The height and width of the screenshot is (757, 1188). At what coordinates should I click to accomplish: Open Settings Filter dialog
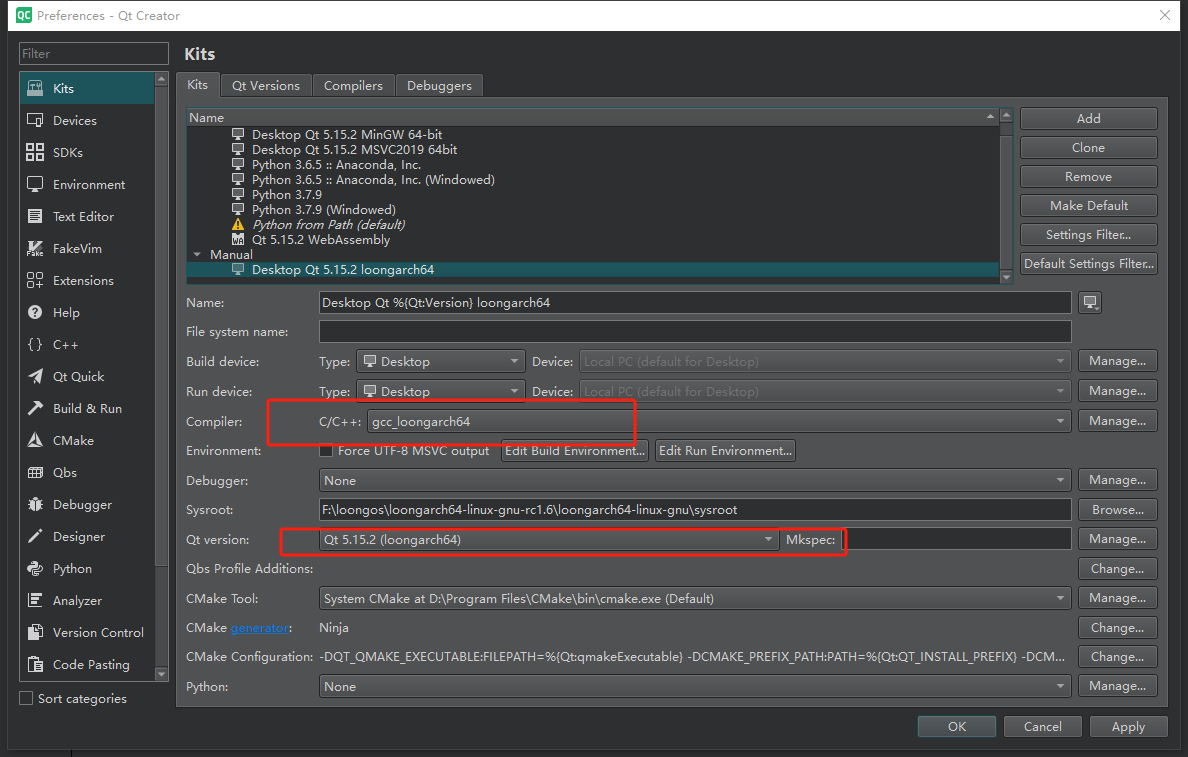(1089, 235)
